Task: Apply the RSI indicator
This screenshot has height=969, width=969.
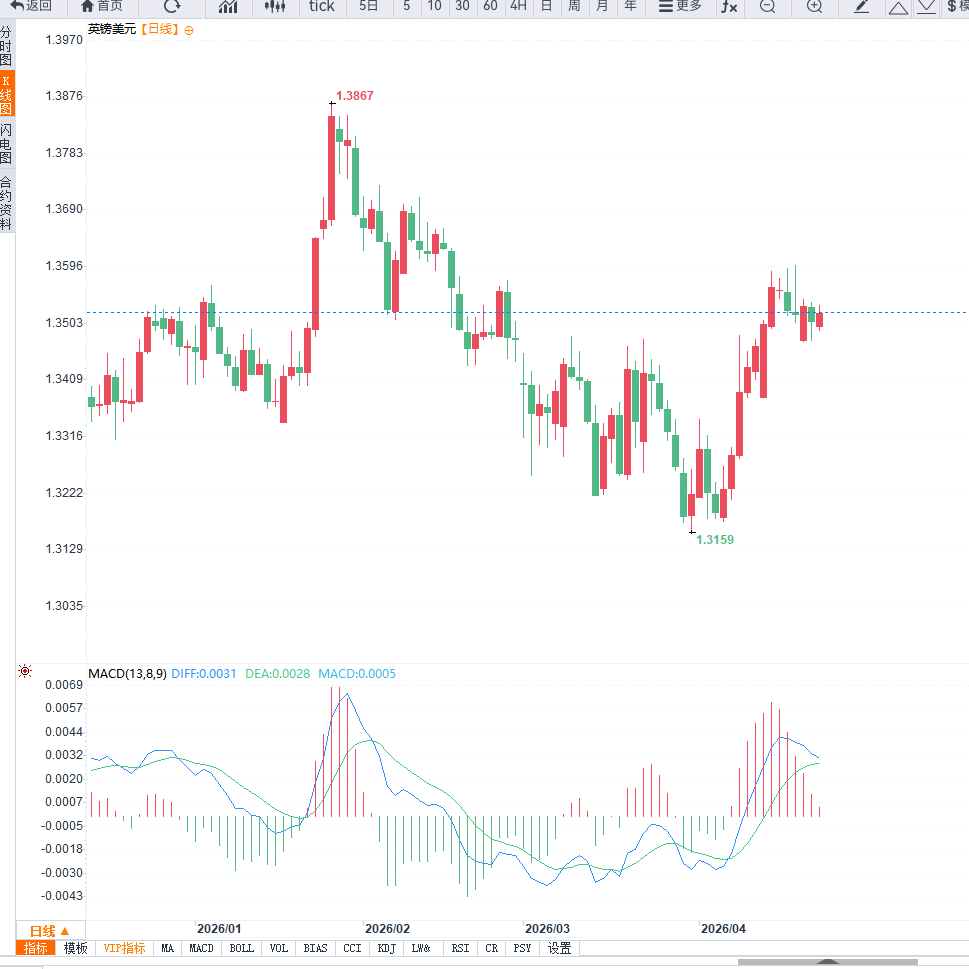Action: (460, 948)
